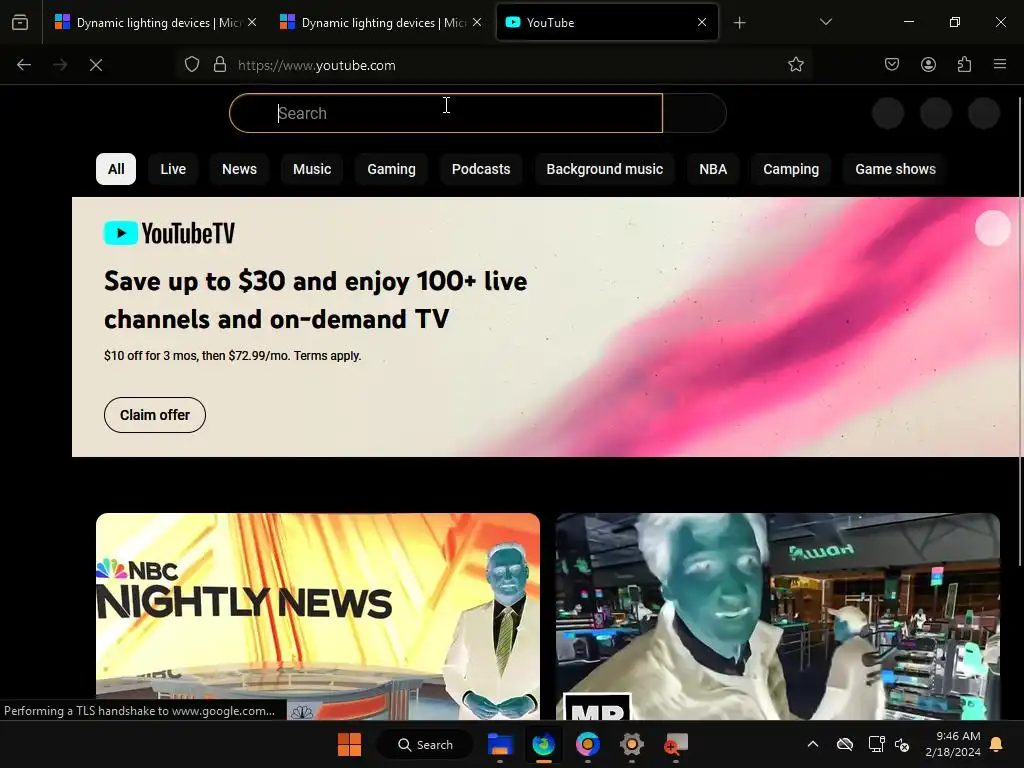Select the Live filter chip

click(x=173, y=169)
